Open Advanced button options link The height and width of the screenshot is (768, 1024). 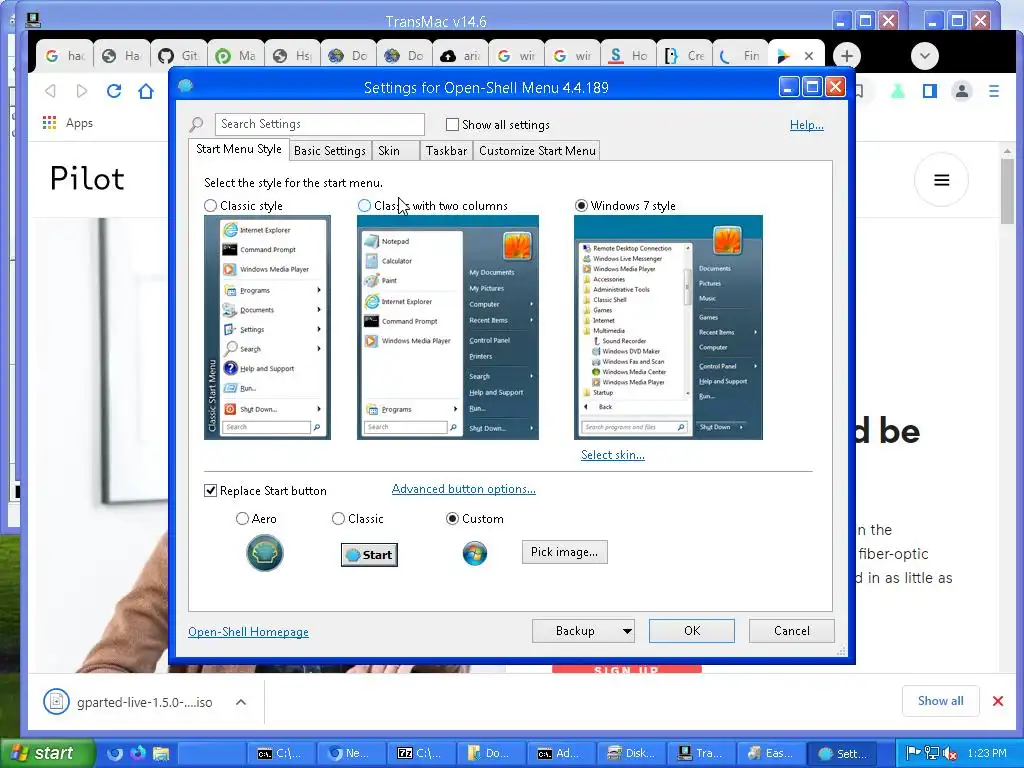pos(464,489)
